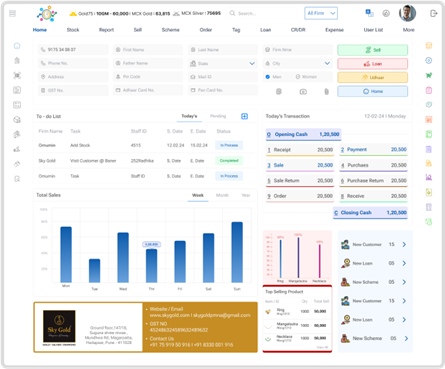
Task: Open the All Firm dropdown
Action: coord(321,13)
